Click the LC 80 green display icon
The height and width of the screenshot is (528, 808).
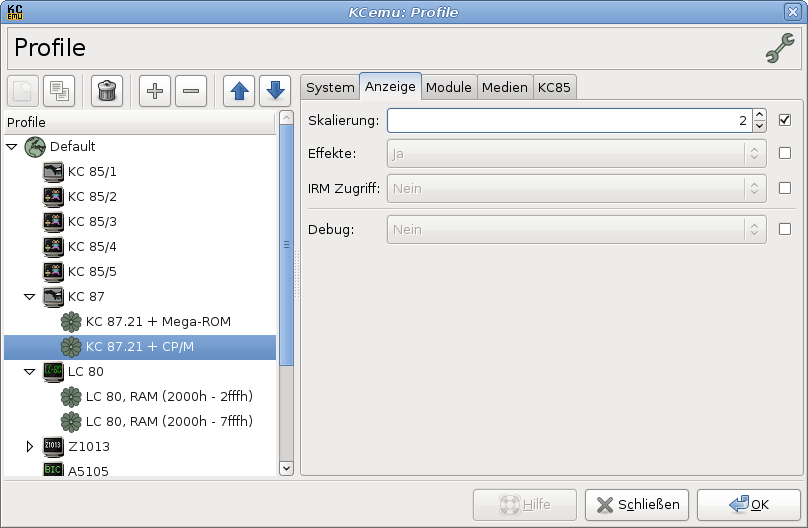coord(53,372)
